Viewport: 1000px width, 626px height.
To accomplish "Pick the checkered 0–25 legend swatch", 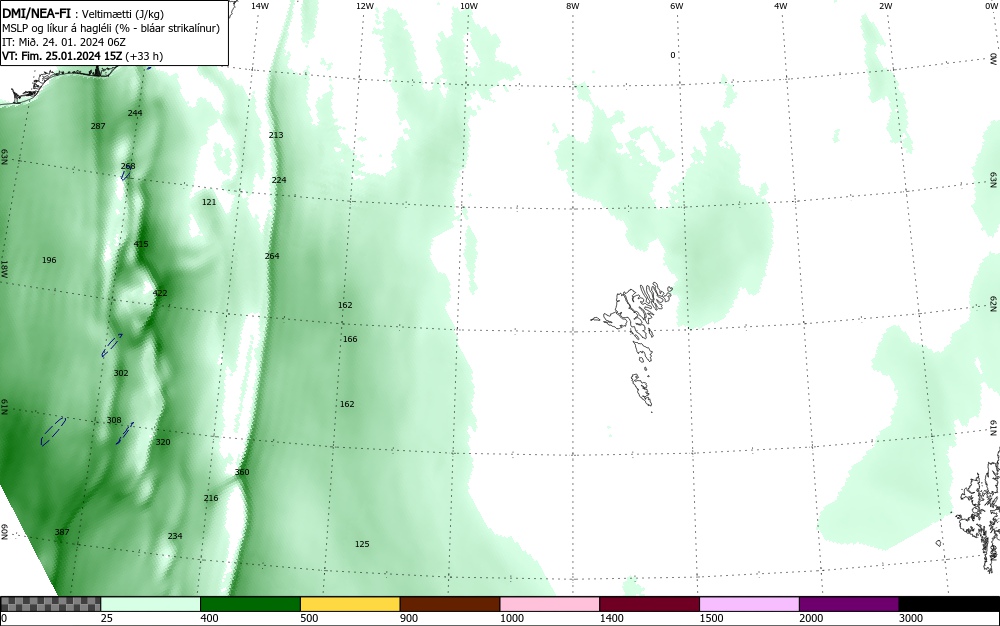I will coord(50,604).
